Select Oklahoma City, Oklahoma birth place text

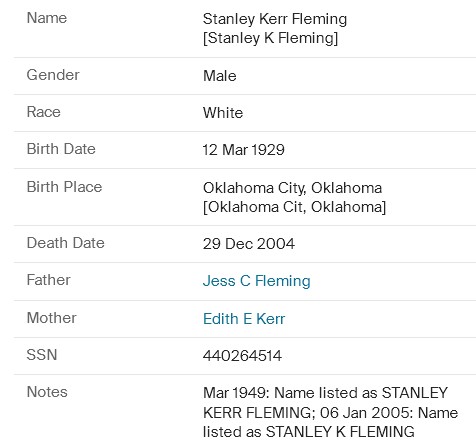(x=293, y=188)
